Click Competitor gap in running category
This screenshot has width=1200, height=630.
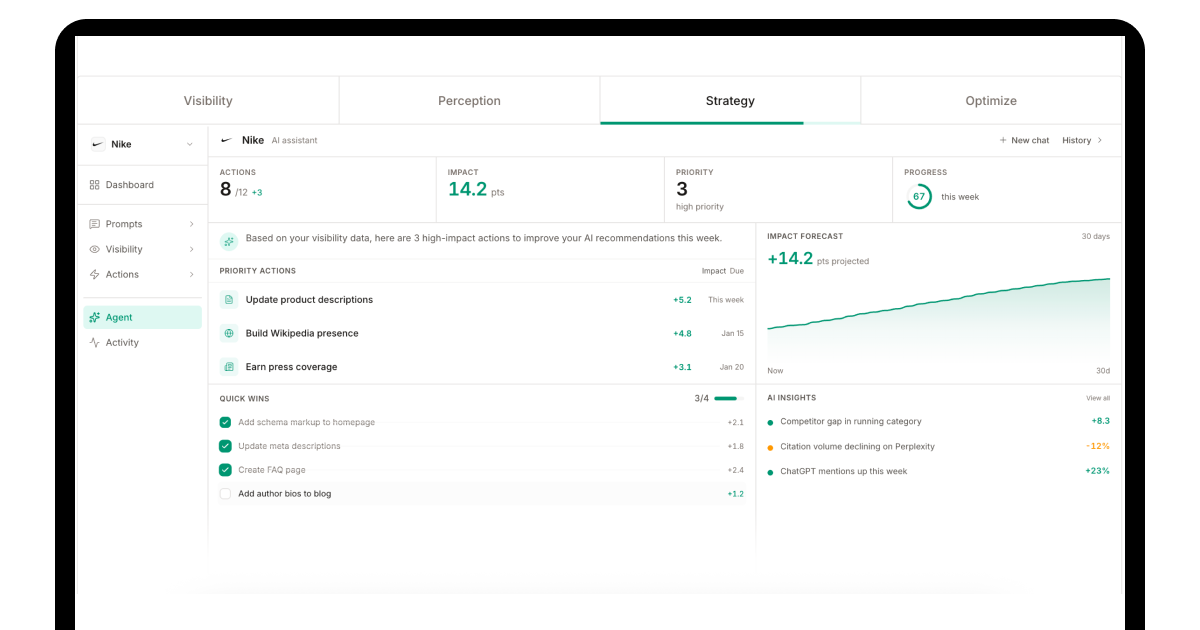851,422
